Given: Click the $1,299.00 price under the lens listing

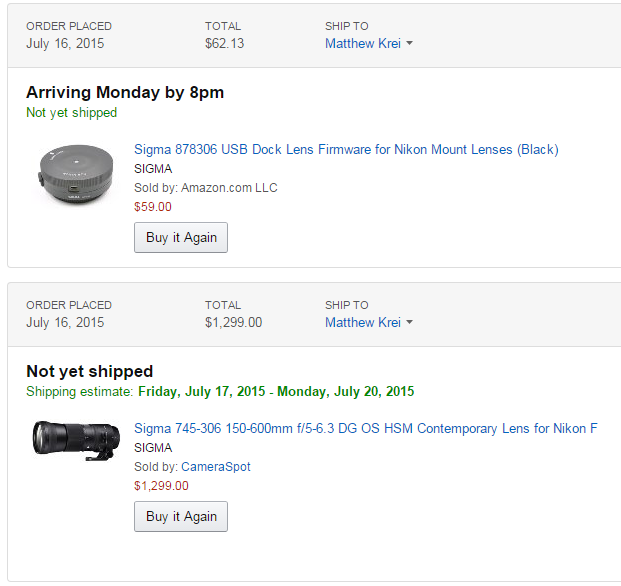Looking at the screenshot, I should click(x=161, y=486).
